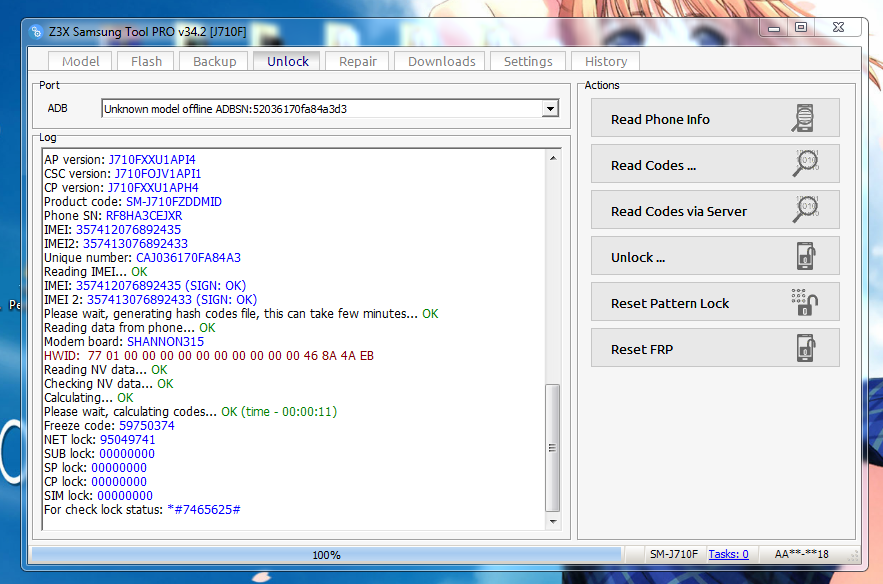Click the Unique number CAJ036170FA84A3 line
The image size is (883, 584).
[142, 258]
